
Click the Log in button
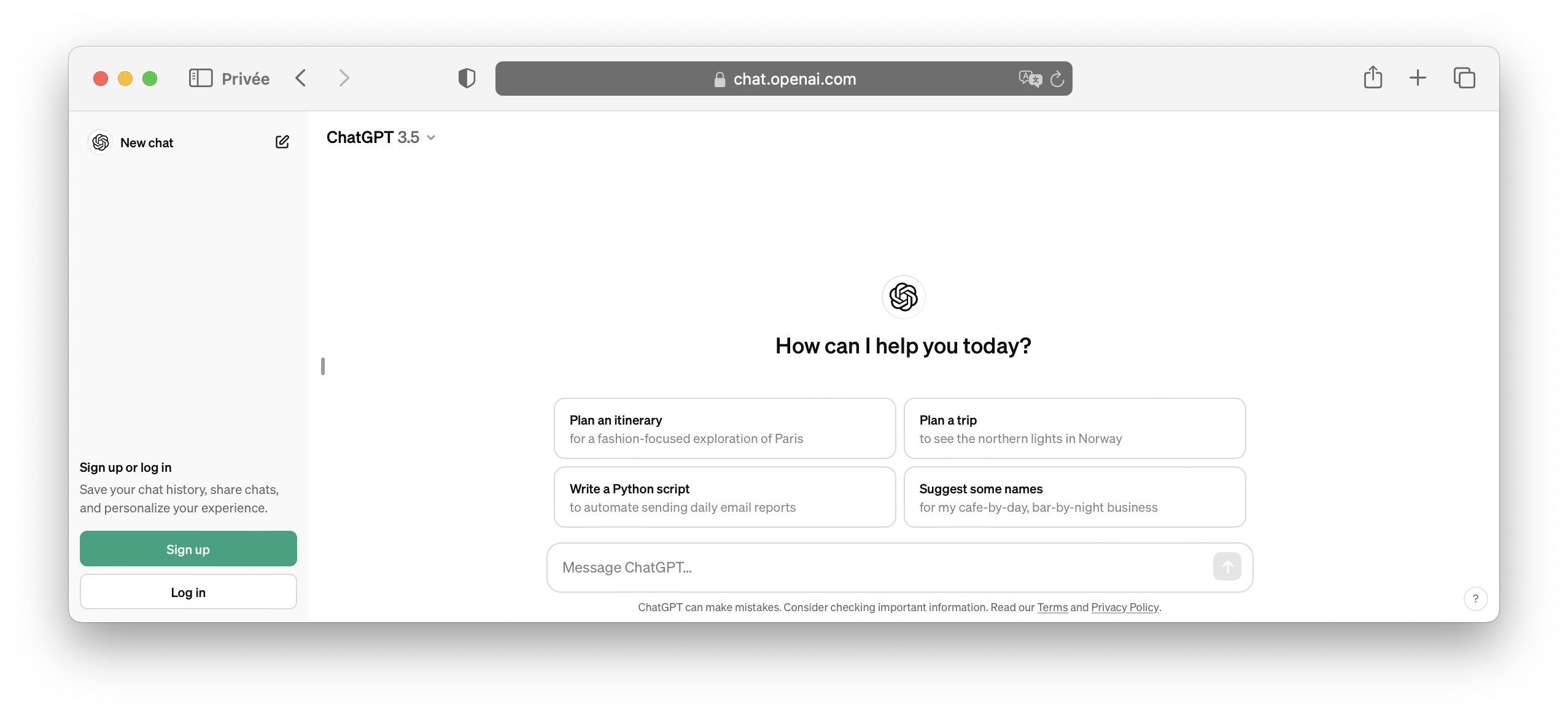click(188, 592)
